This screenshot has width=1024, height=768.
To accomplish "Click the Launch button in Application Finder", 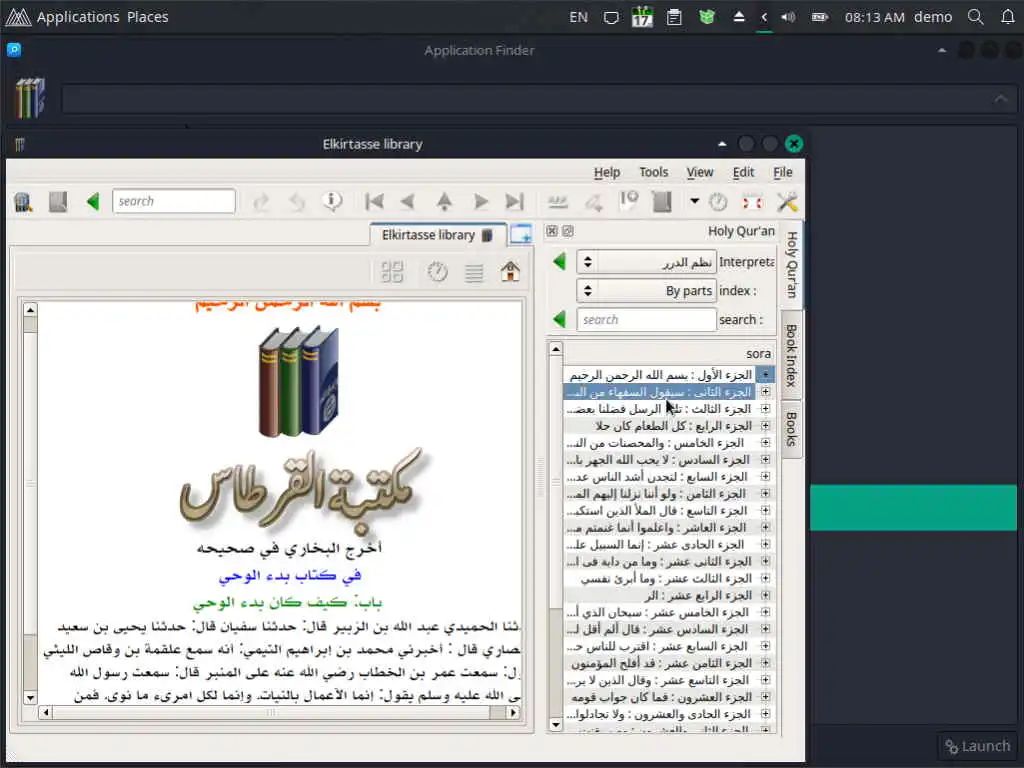I will (x=978, y=746).
